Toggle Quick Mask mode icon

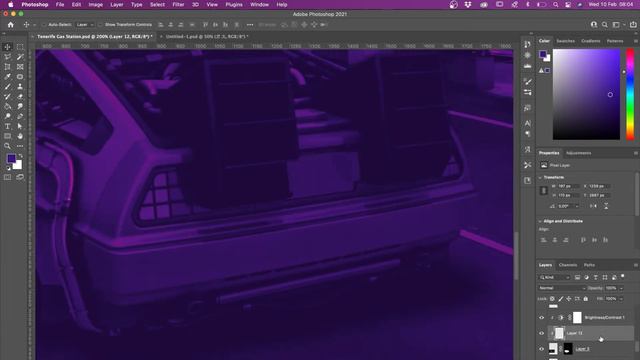pyautogui.click(x=7, y=177)
